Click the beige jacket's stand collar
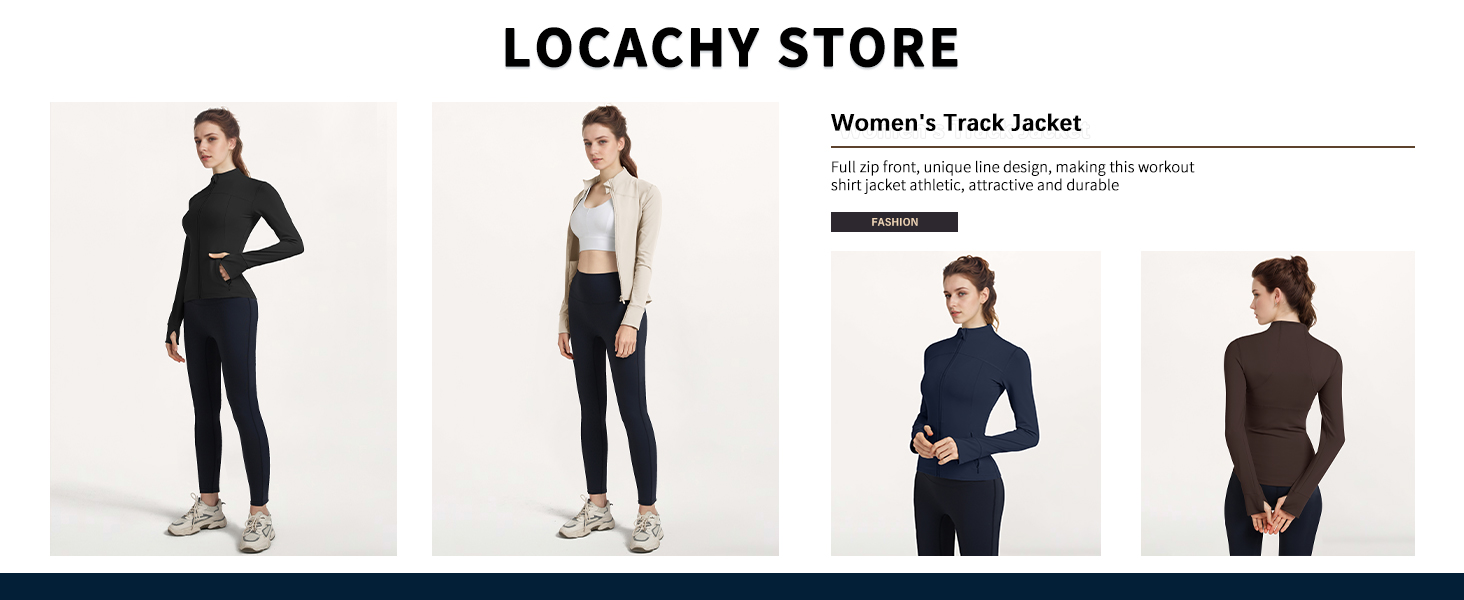The image size is (1464, 600). 603,183
